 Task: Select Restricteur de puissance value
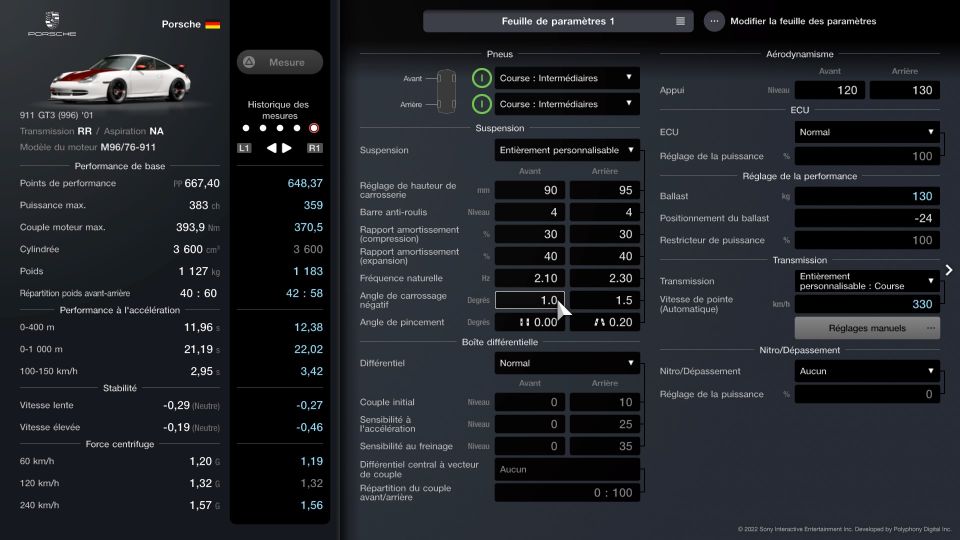click(867, 240)
